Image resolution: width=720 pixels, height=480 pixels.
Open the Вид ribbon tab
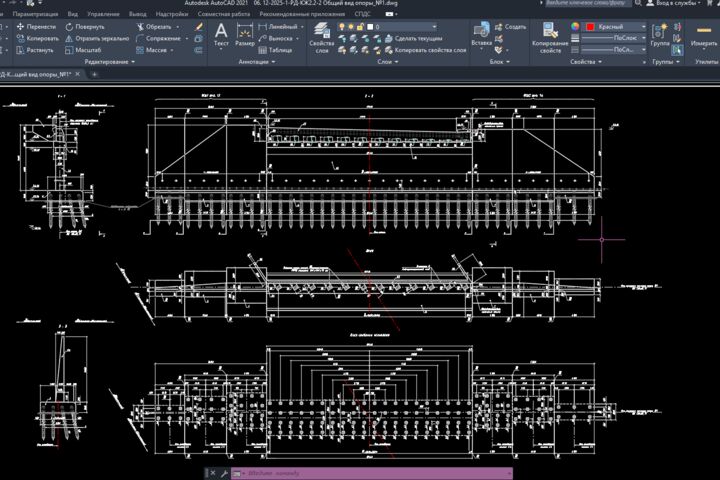click(x=73, y=14)
